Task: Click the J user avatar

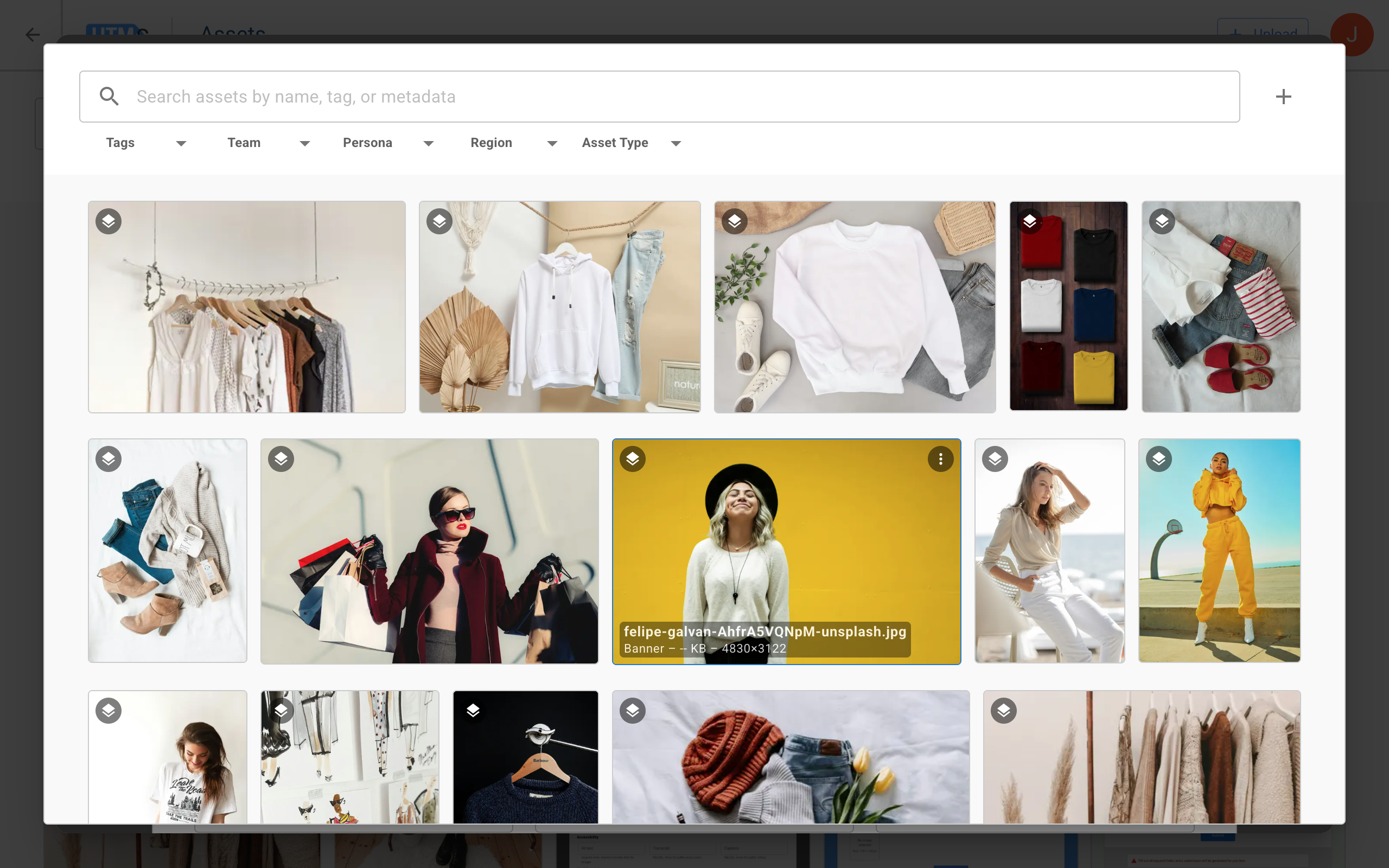Action: (1351, 34)
